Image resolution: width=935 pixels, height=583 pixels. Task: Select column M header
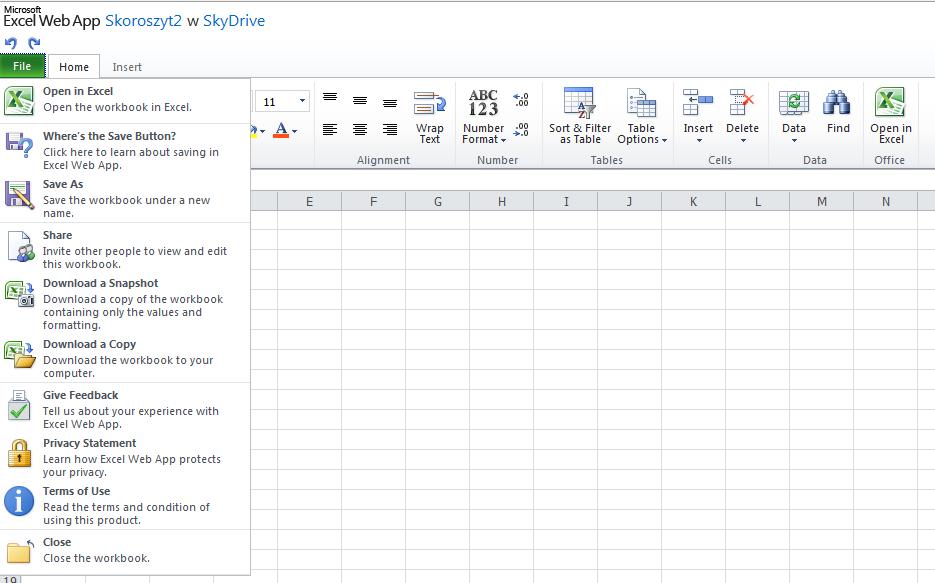tap(822, 201)
